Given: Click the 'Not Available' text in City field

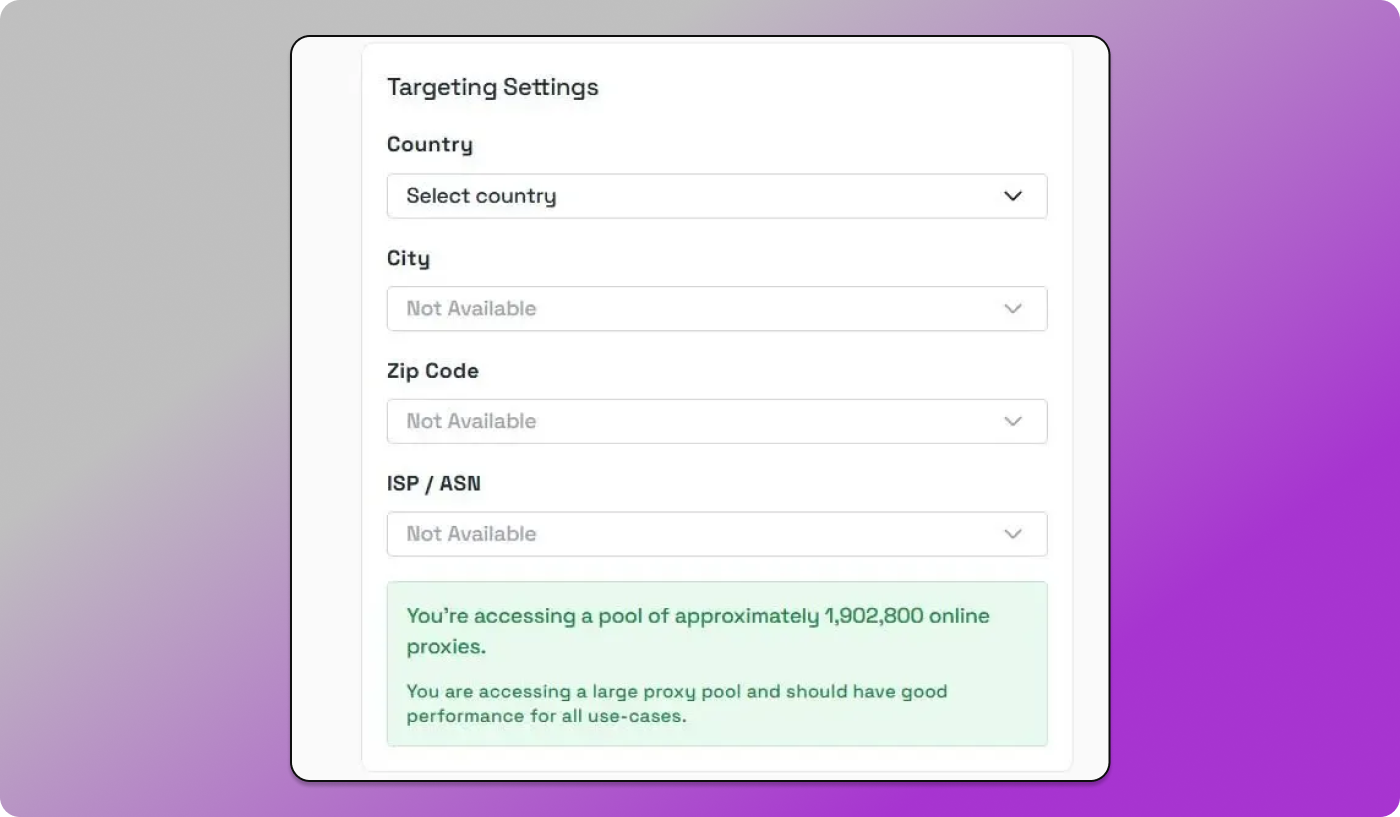Looking at the screenshot, I should click(471, 309).
